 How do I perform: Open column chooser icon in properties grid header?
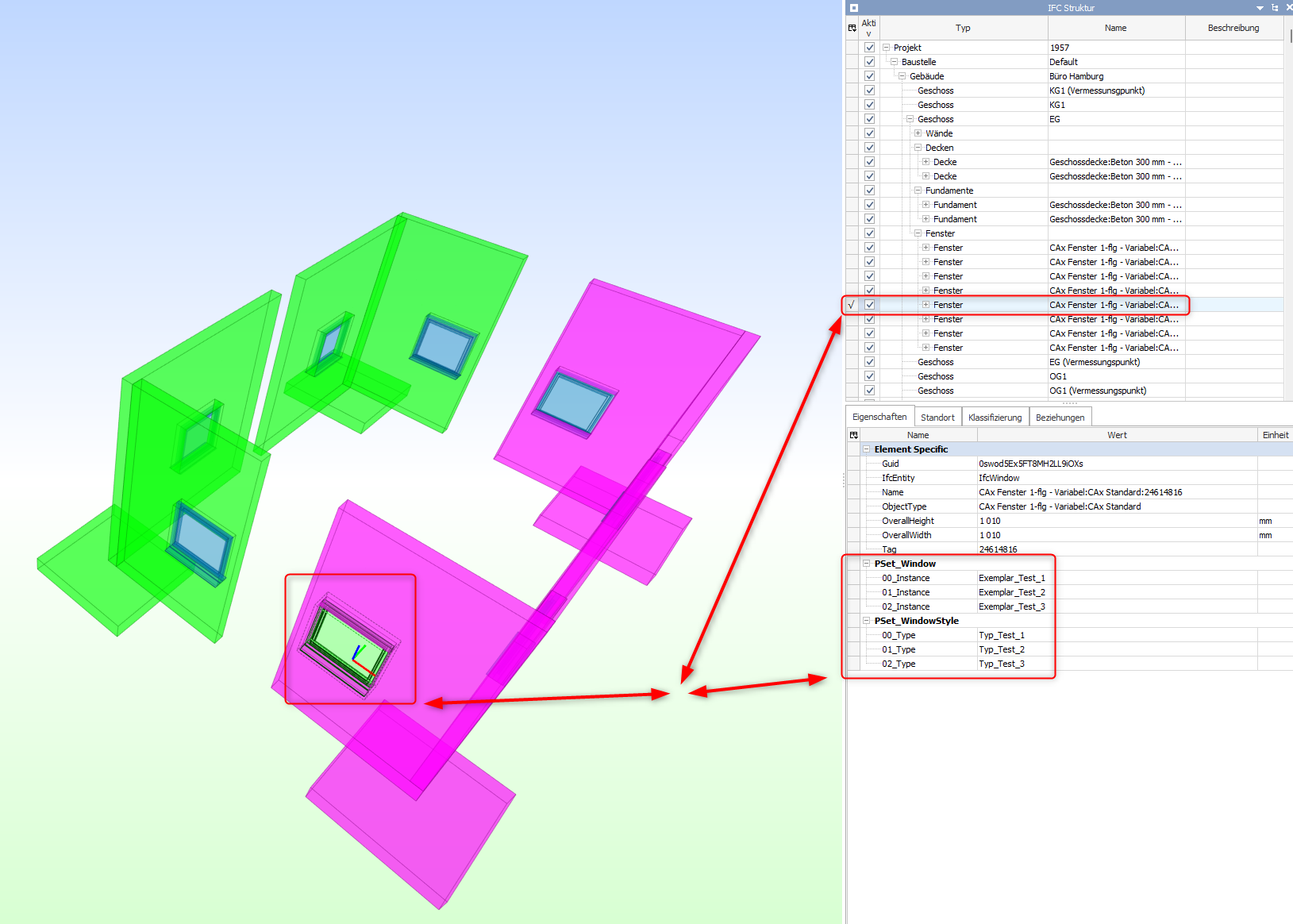click(x=854, y=435)
